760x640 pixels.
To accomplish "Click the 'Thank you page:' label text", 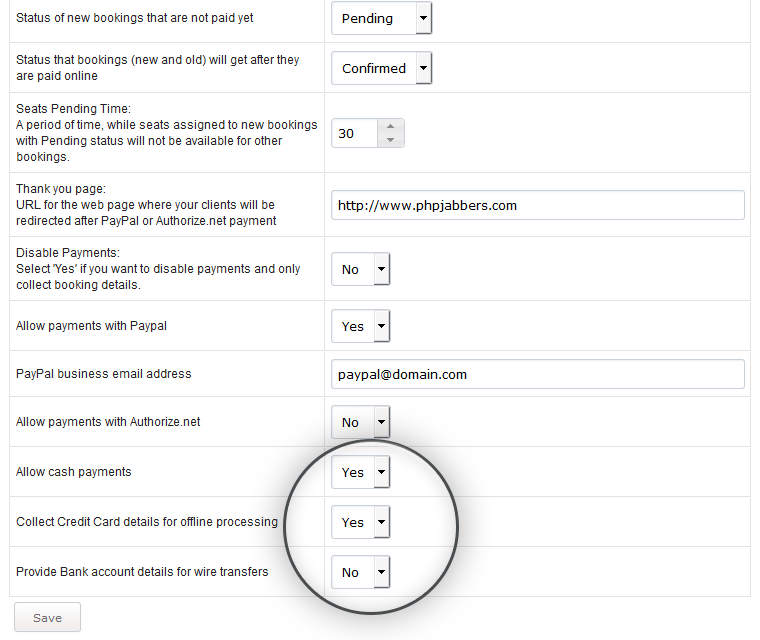I will click(x=61, y=189).
